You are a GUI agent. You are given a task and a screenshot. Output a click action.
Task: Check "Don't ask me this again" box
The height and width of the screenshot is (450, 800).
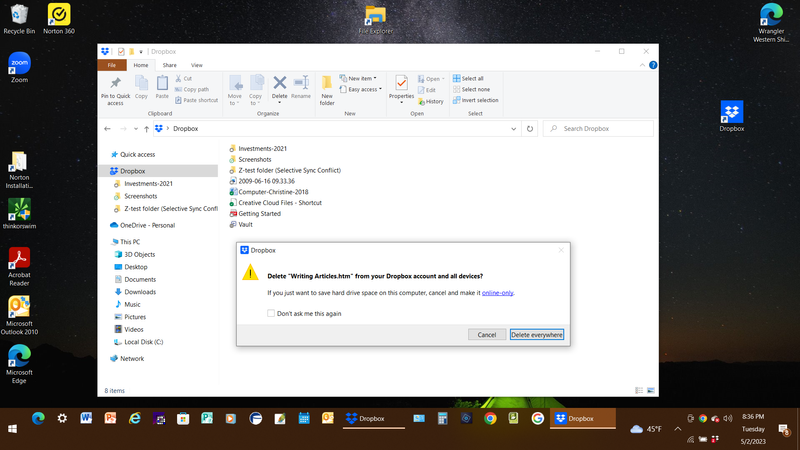pos(271,313)
